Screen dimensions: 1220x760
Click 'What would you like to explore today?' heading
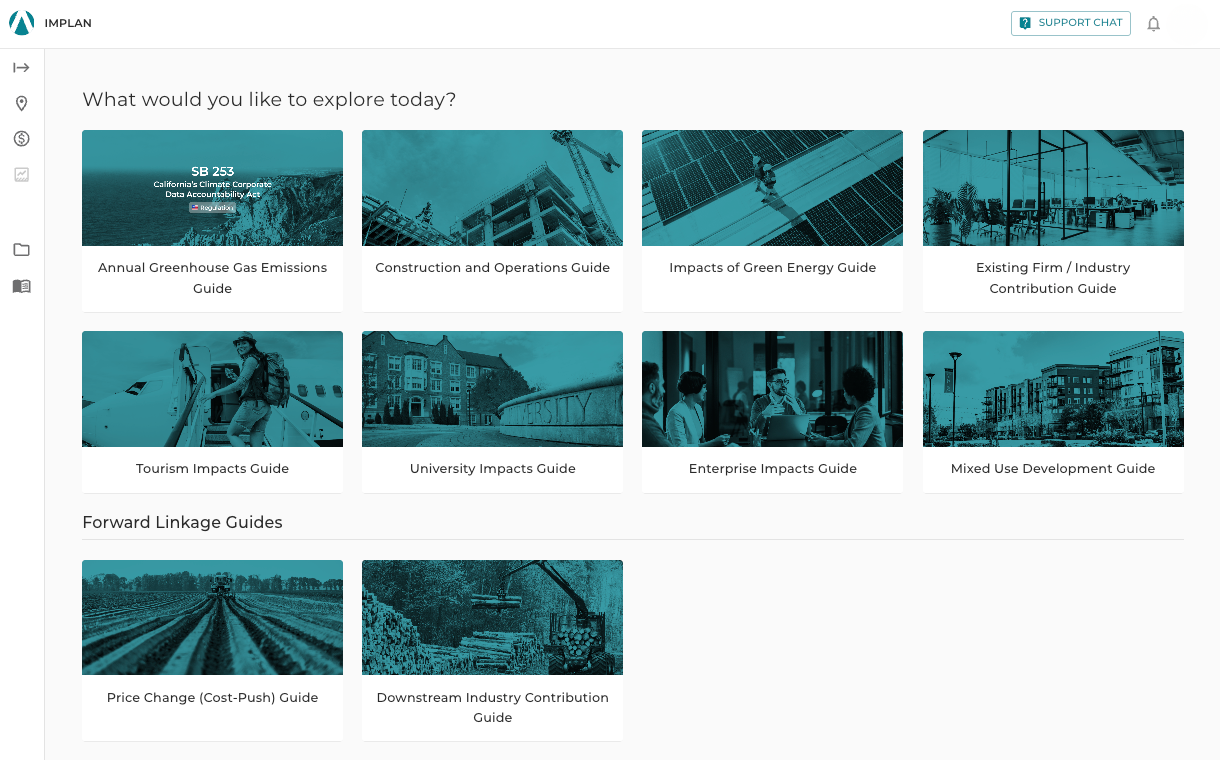[269, 100]
